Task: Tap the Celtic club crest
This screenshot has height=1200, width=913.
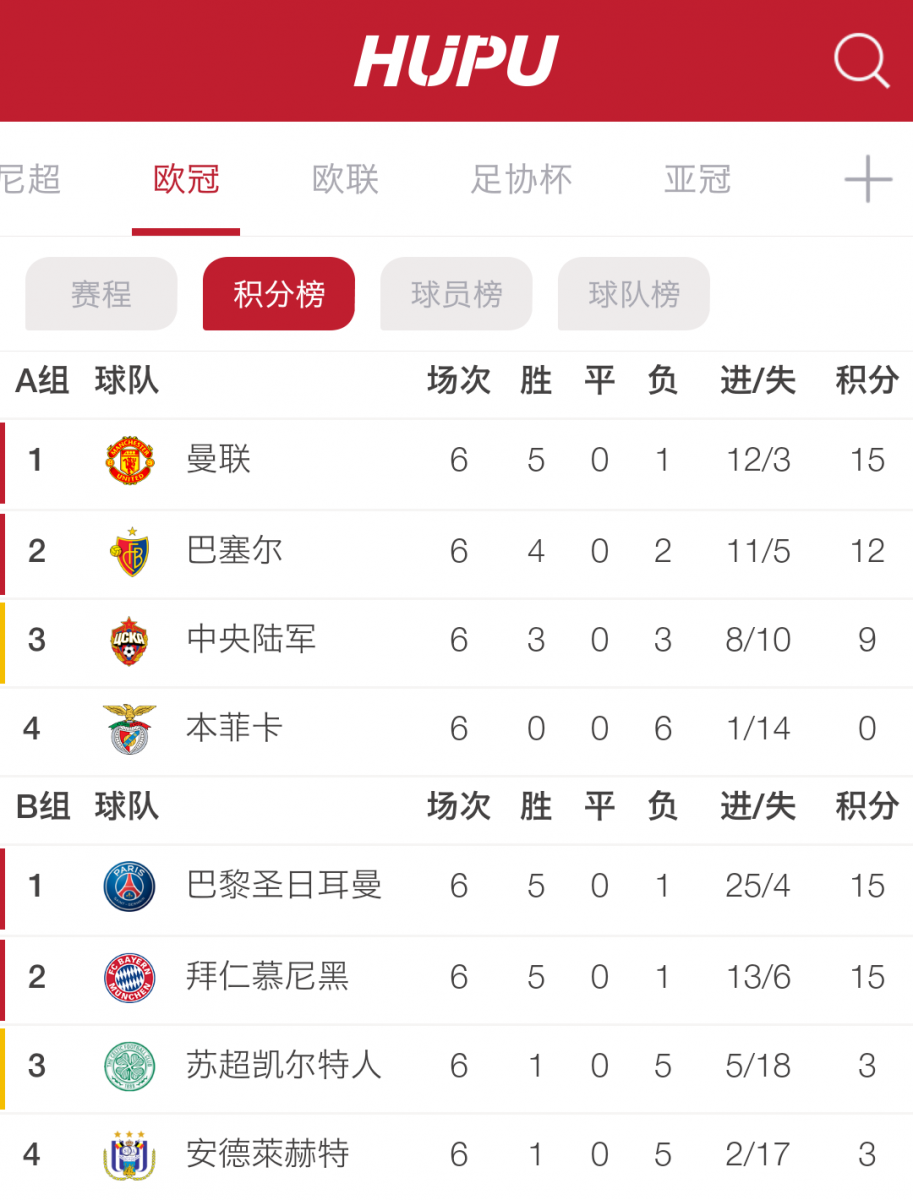Action: 130,1066
